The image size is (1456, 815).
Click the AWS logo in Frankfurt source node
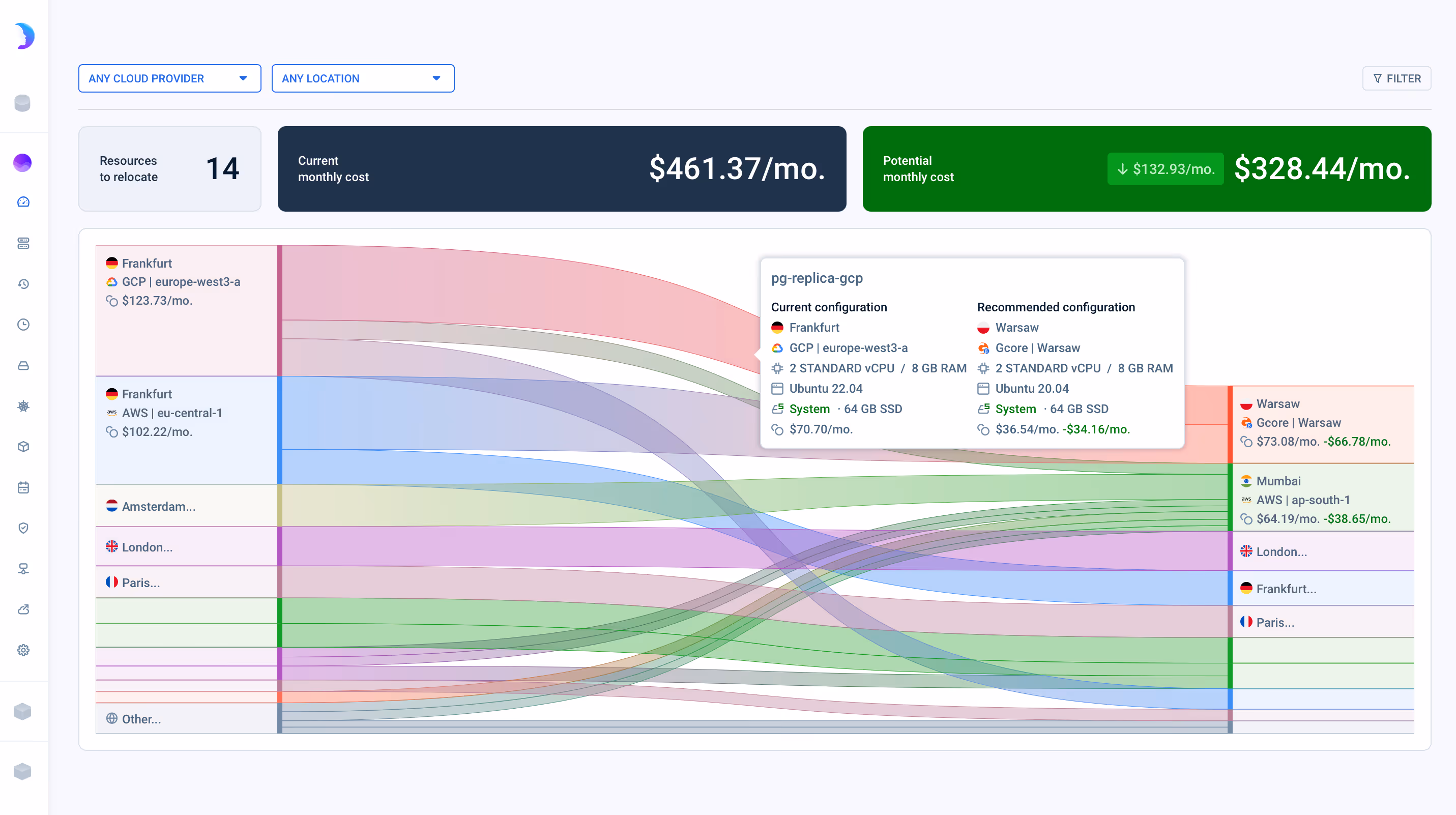112,413
